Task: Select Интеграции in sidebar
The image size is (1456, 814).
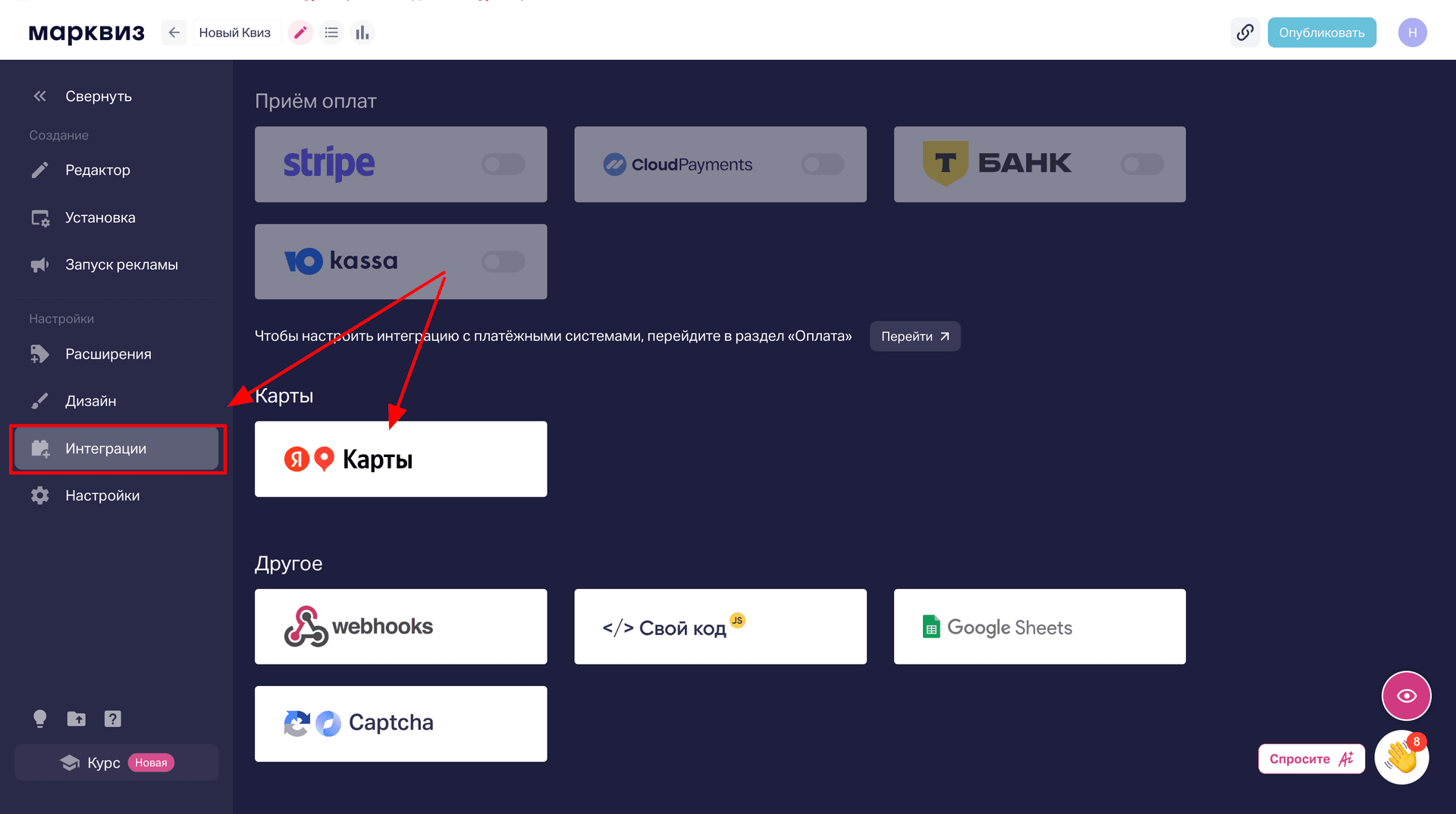Action: click(x=116, y=449)
